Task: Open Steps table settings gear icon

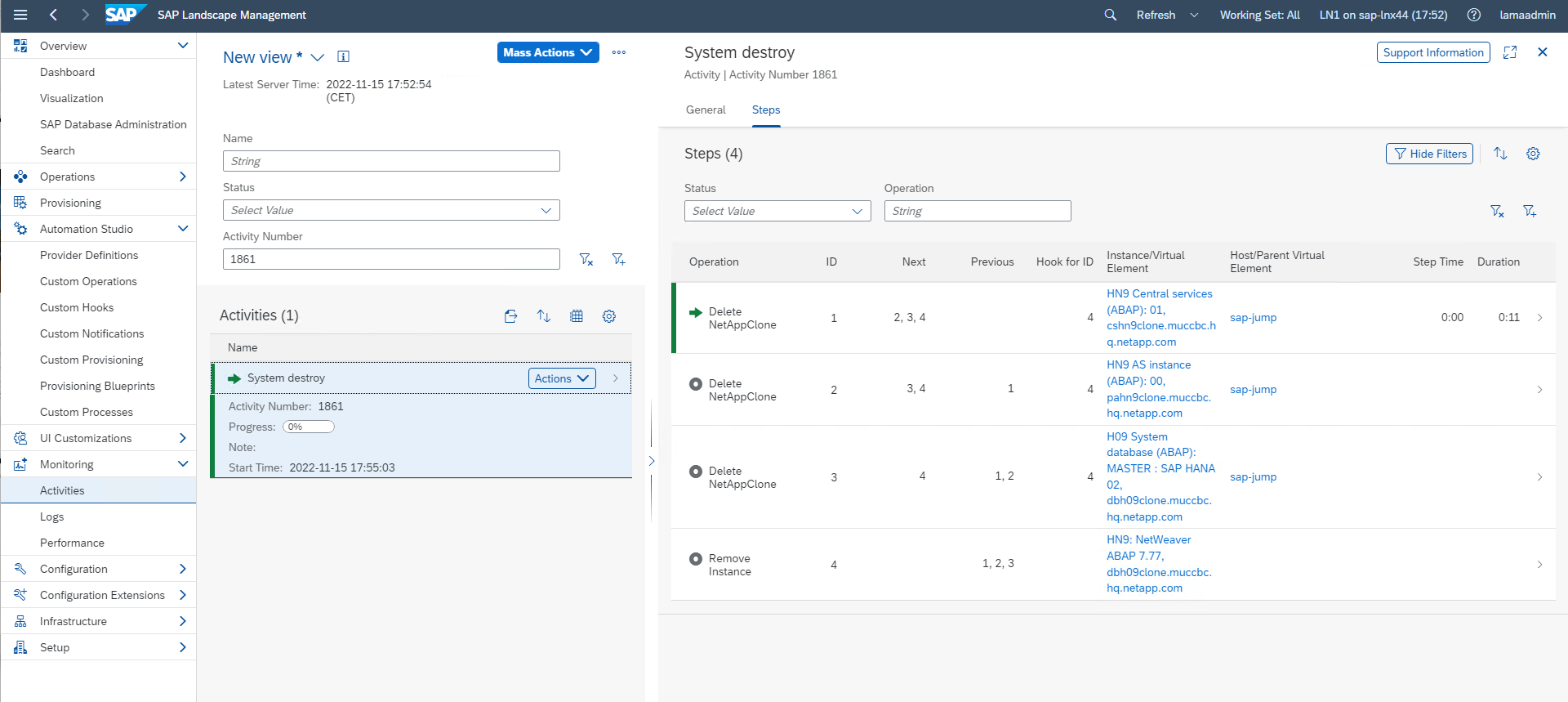Action: coord(1533,154)
